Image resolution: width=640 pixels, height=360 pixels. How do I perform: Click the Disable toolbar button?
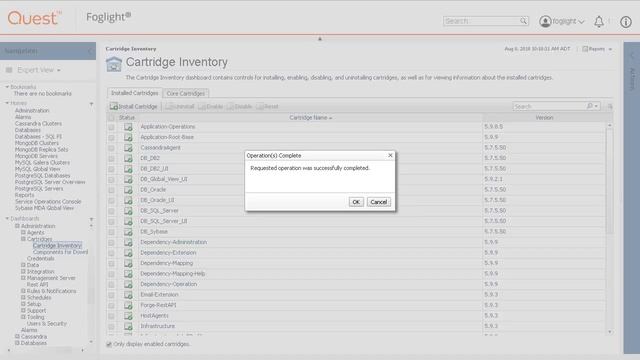pos(240,107)
